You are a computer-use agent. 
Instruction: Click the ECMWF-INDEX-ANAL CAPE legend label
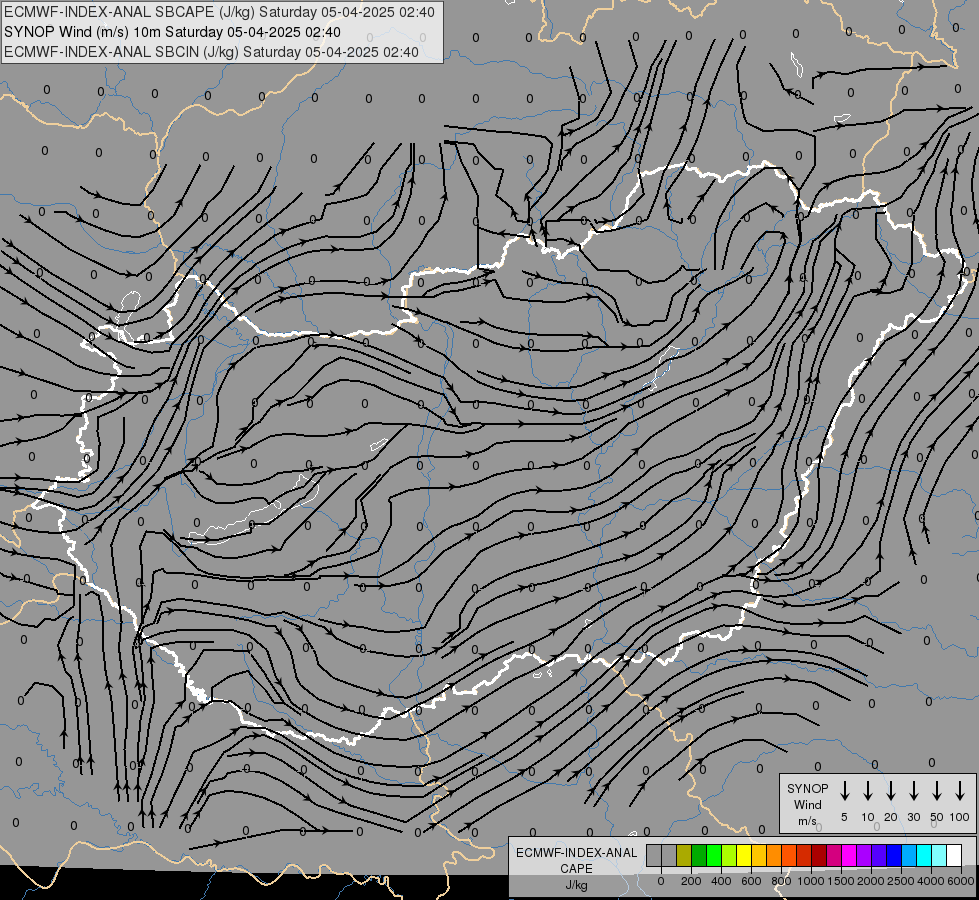tap(576, 861)
